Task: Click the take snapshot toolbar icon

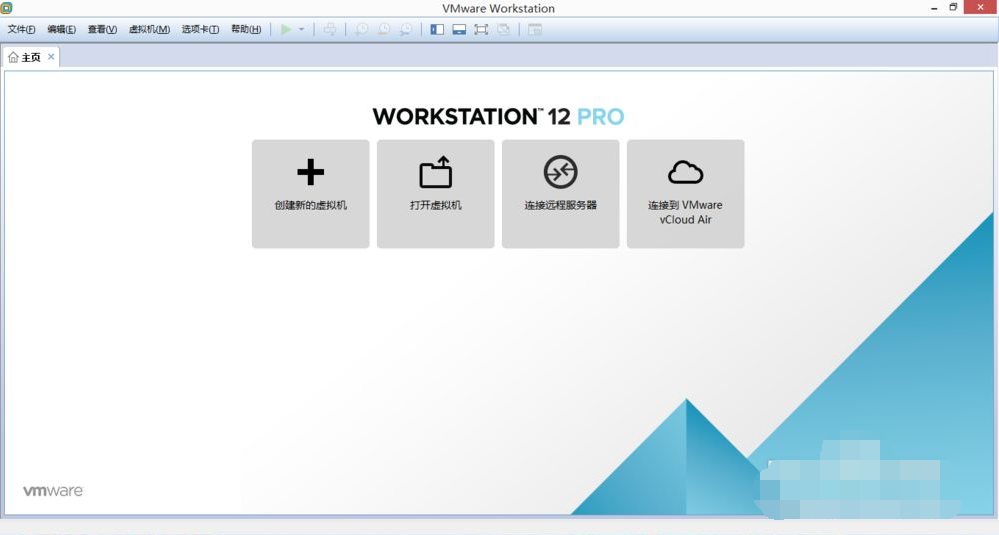Action: (x=361, y=29)
